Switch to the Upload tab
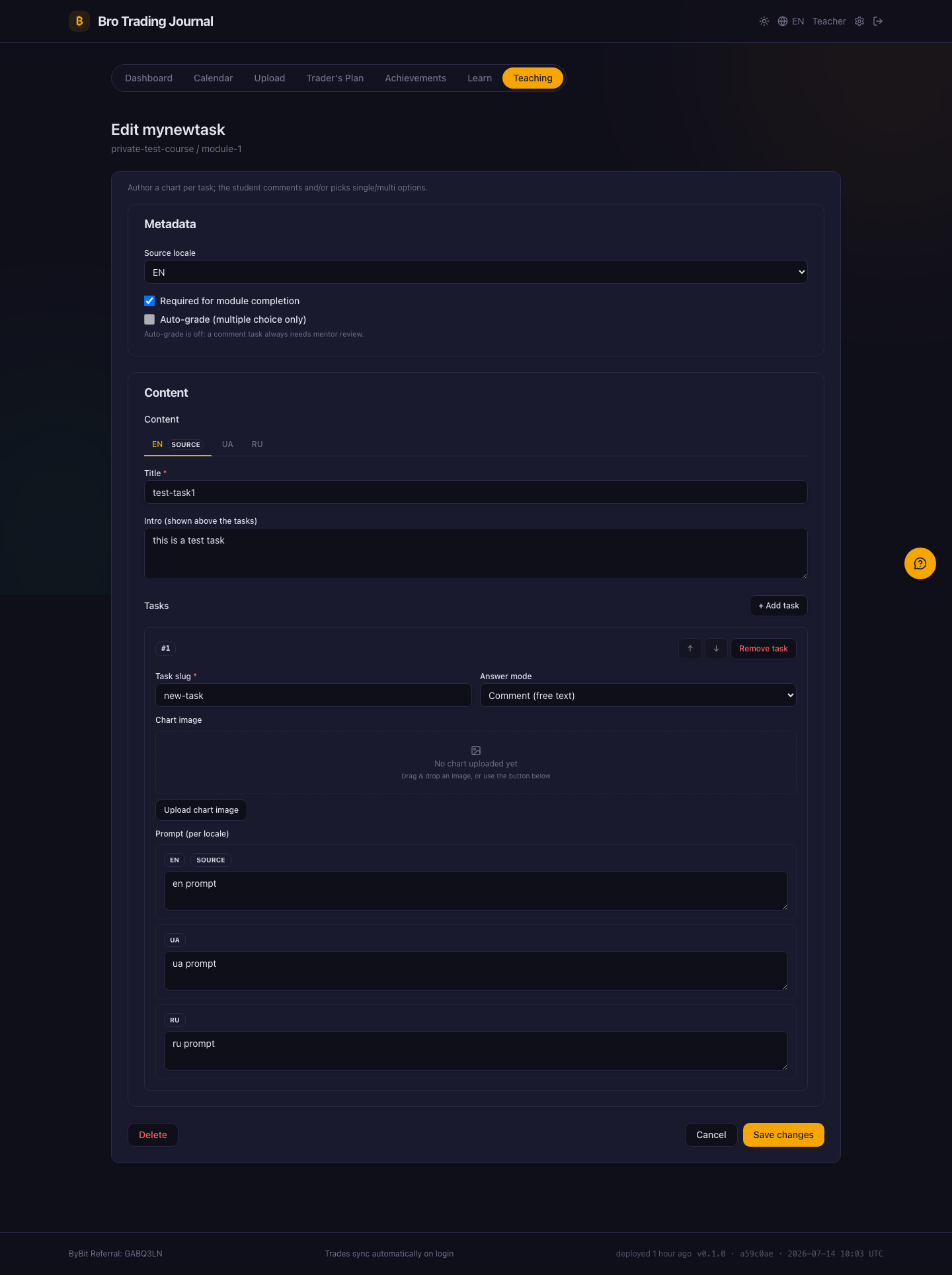The image size is (952, 1275). (270, 78)
